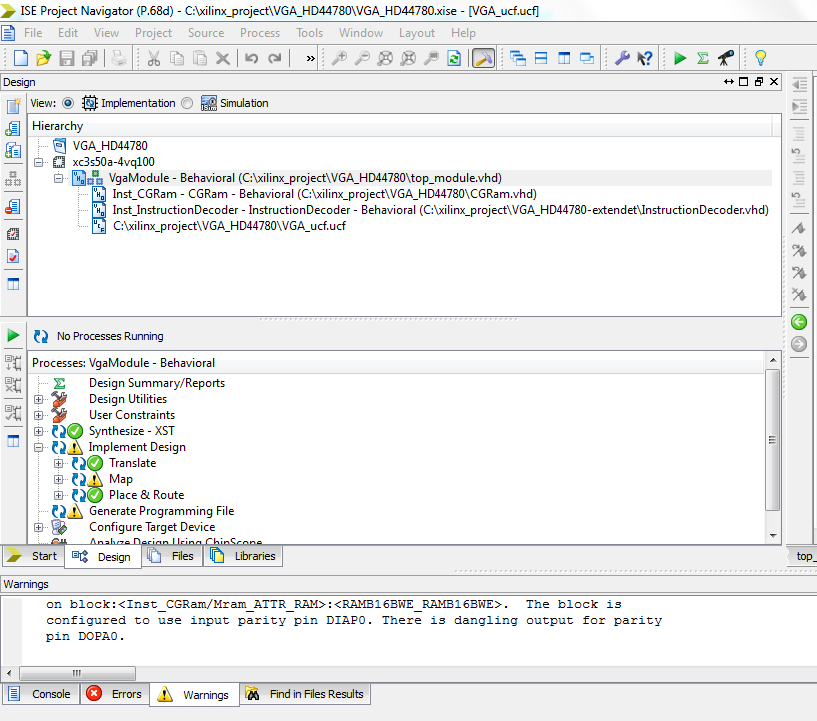Click the Save file toolbar icon
Viewport: 817px width, 721px height.
(x=67, y=58)
